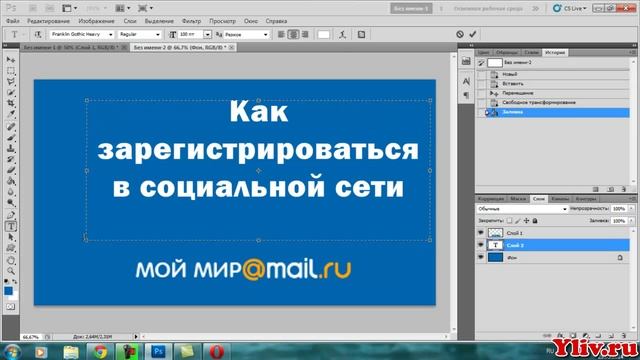Hide the Слой 1 layer
Image resolution: width=640 pixels, height=360 pixels.
(481, 233)
